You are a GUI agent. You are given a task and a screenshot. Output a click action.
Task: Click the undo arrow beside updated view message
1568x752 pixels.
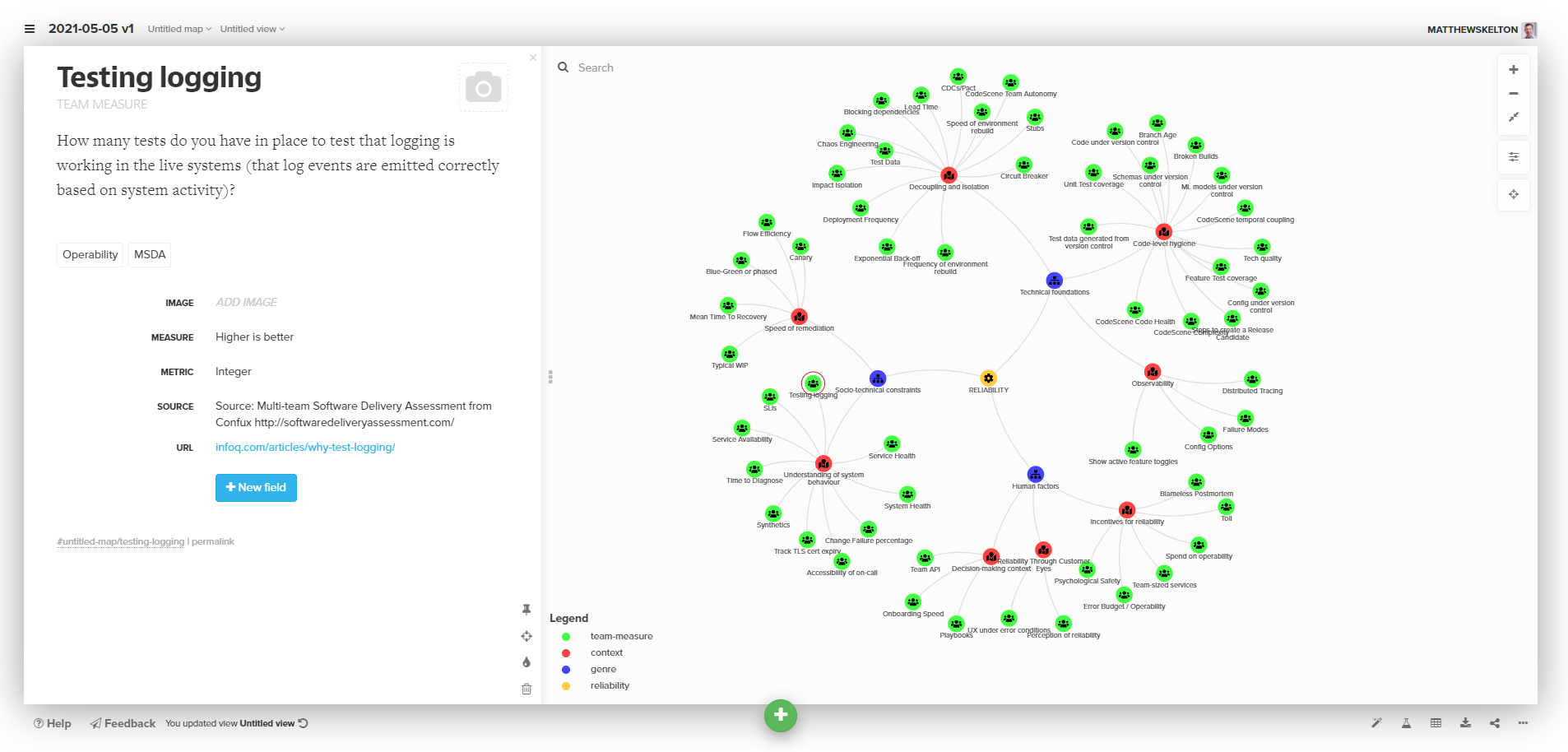coord(304,723)
